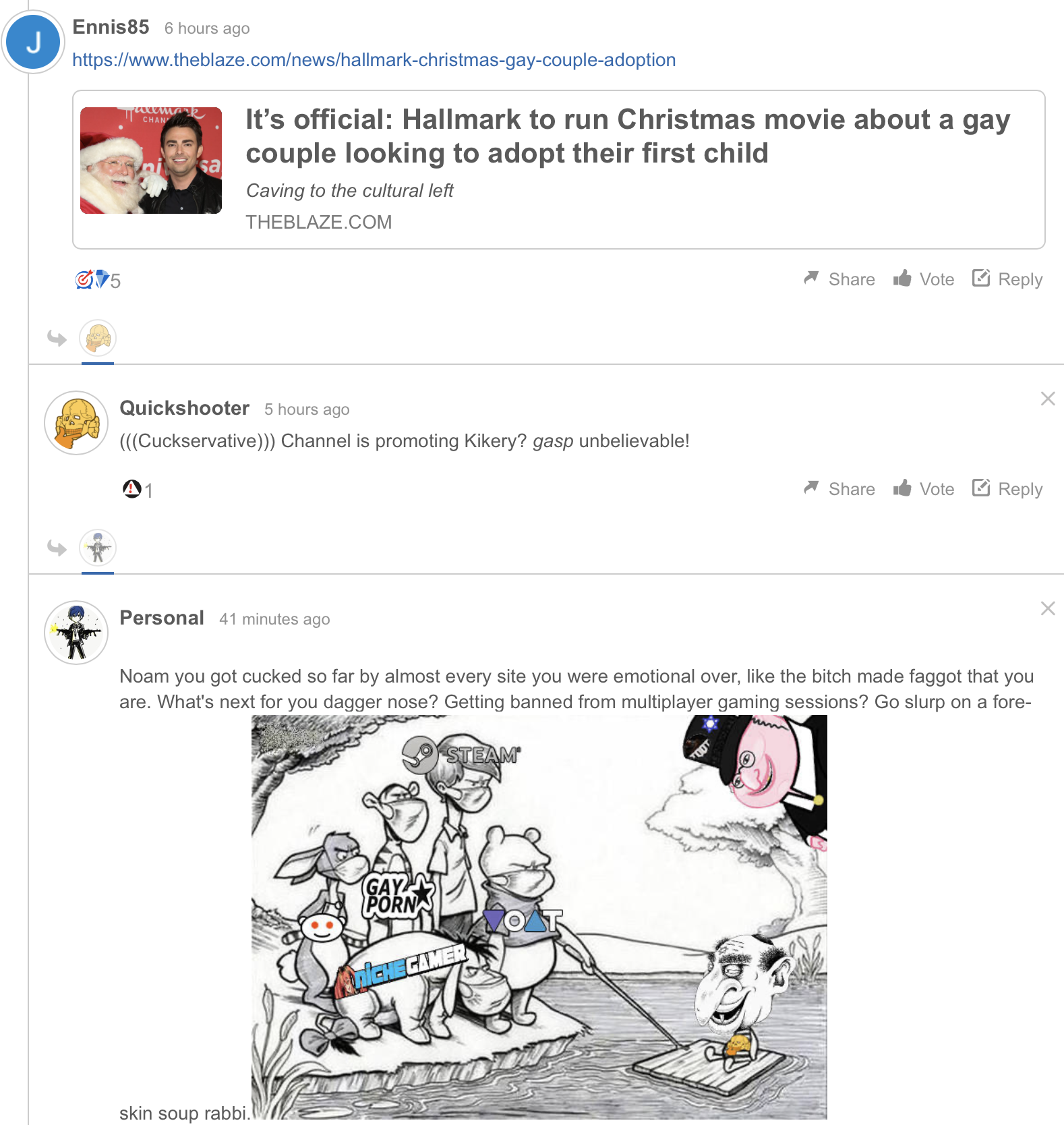
Task: Dismiss Quickshooter's comment with the X
Action: [x=1048, y=399]
